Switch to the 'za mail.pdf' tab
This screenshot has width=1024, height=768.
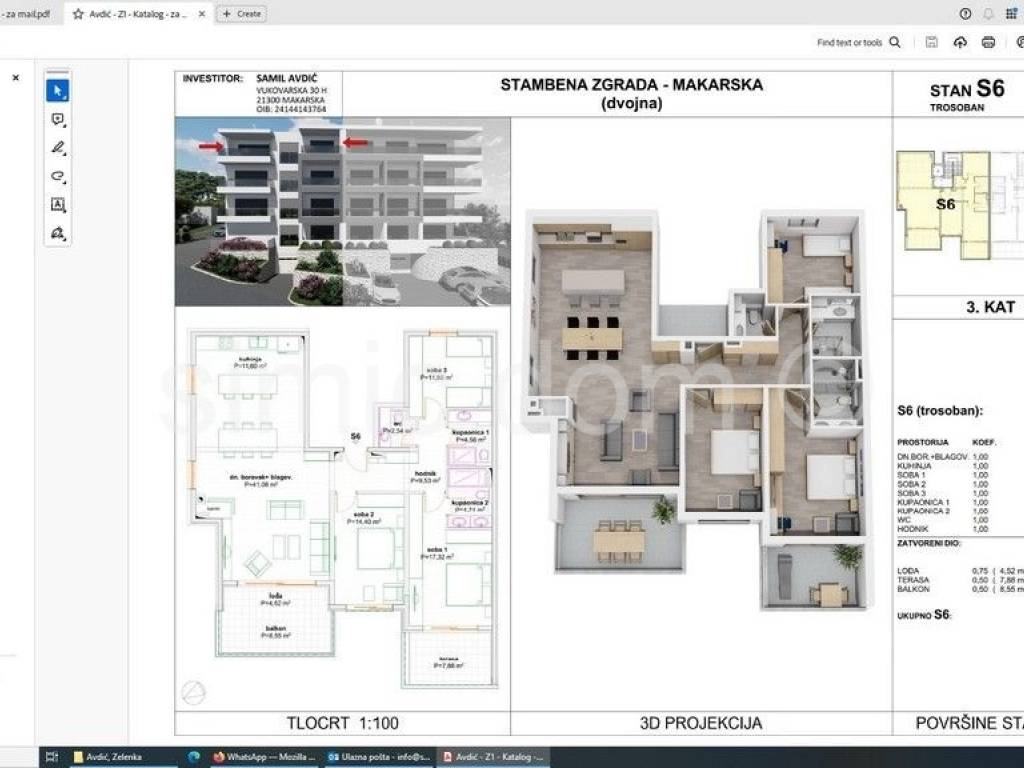27,14
